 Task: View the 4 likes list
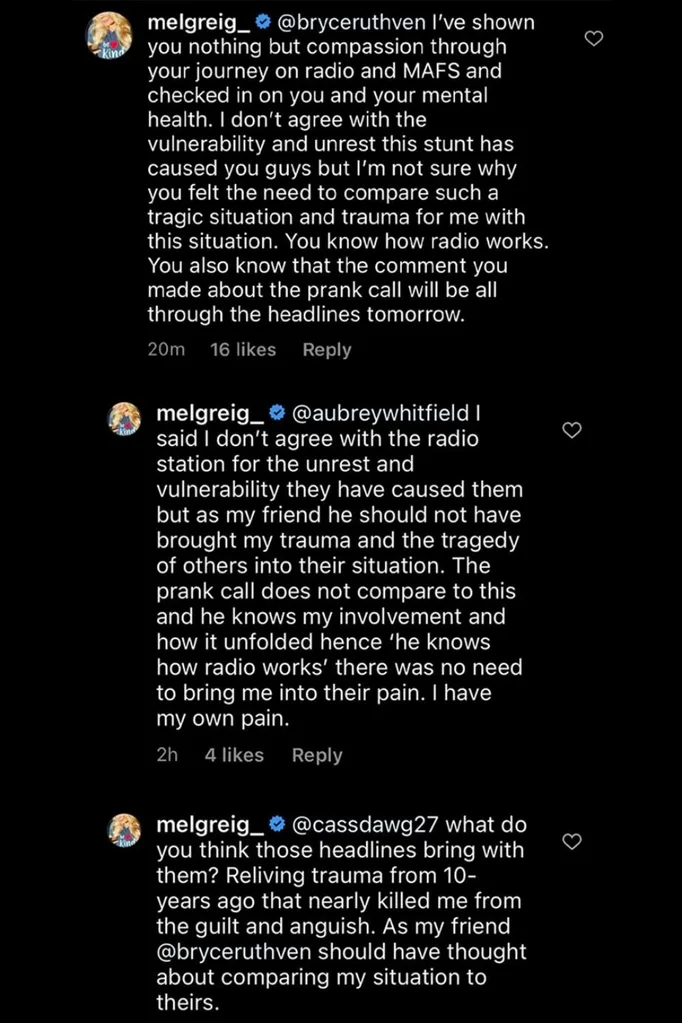235,756
